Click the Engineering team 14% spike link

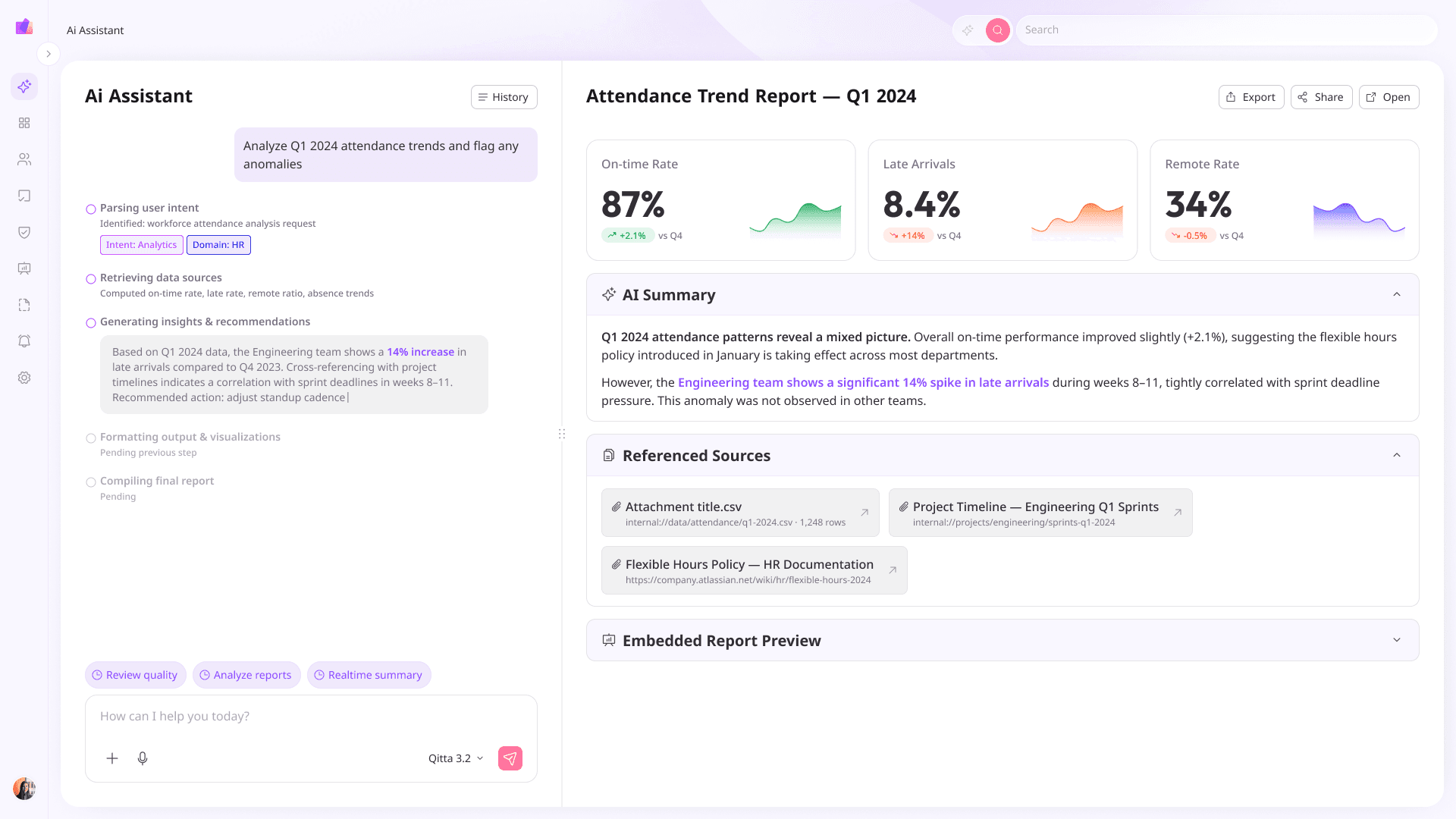click(863, 382)
